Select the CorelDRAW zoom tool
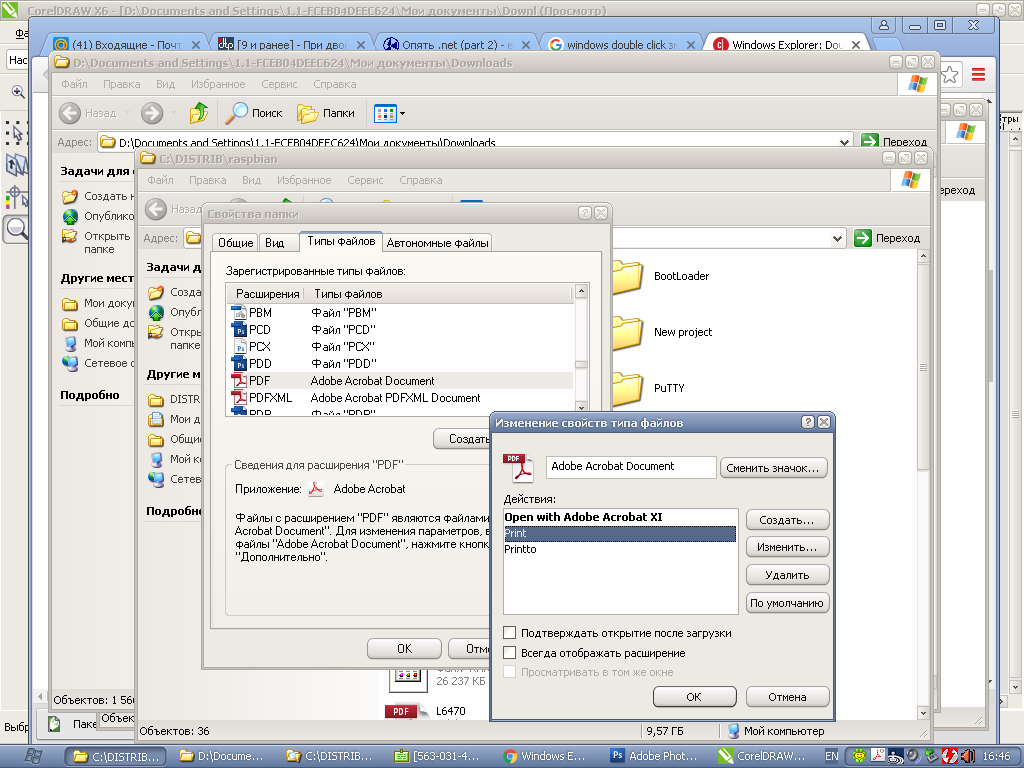 16,229
